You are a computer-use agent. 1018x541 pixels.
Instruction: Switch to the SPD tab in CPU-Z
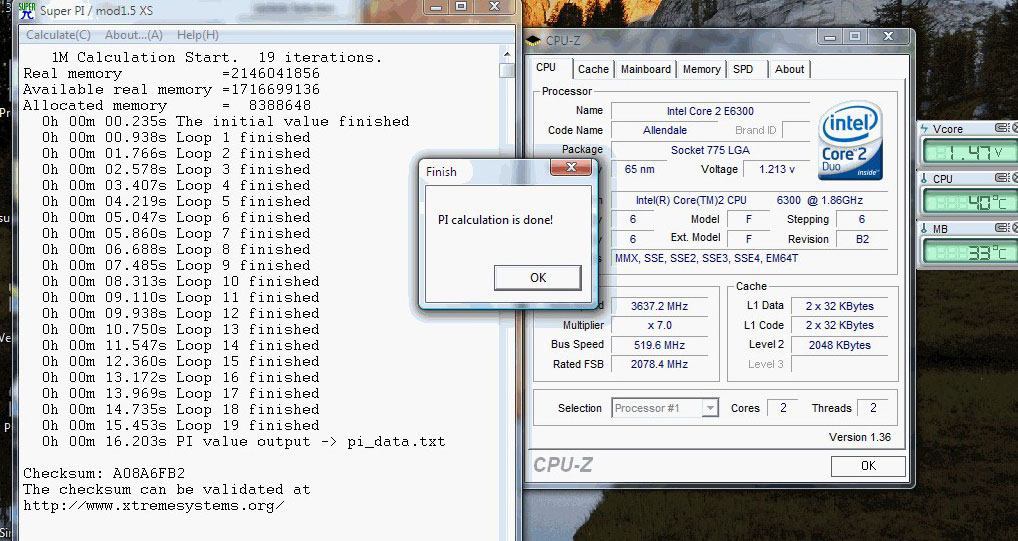click(743, 69)
